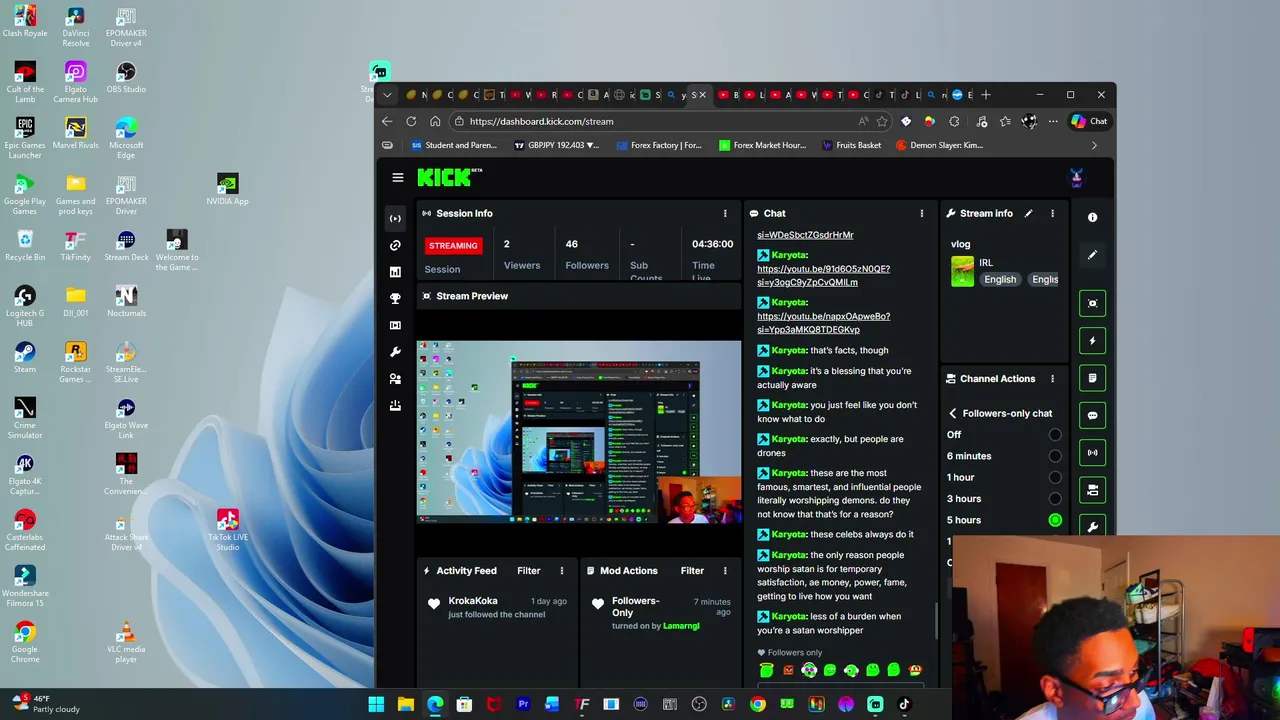Open the youtu.be/napxOApweBo link in chat
The width and height of the screenshot is (1280, 720).
pyautogui.click(x=823, y=323)
